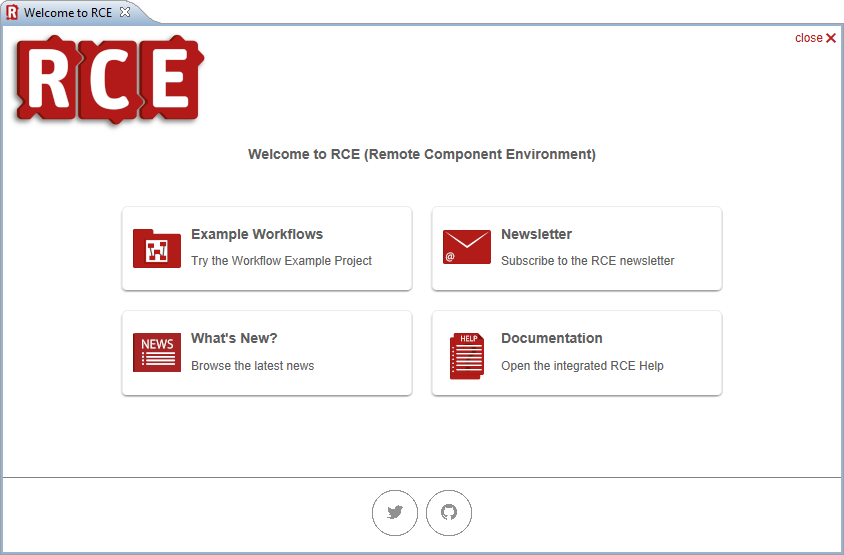Open the Twitter icon link

395,512
